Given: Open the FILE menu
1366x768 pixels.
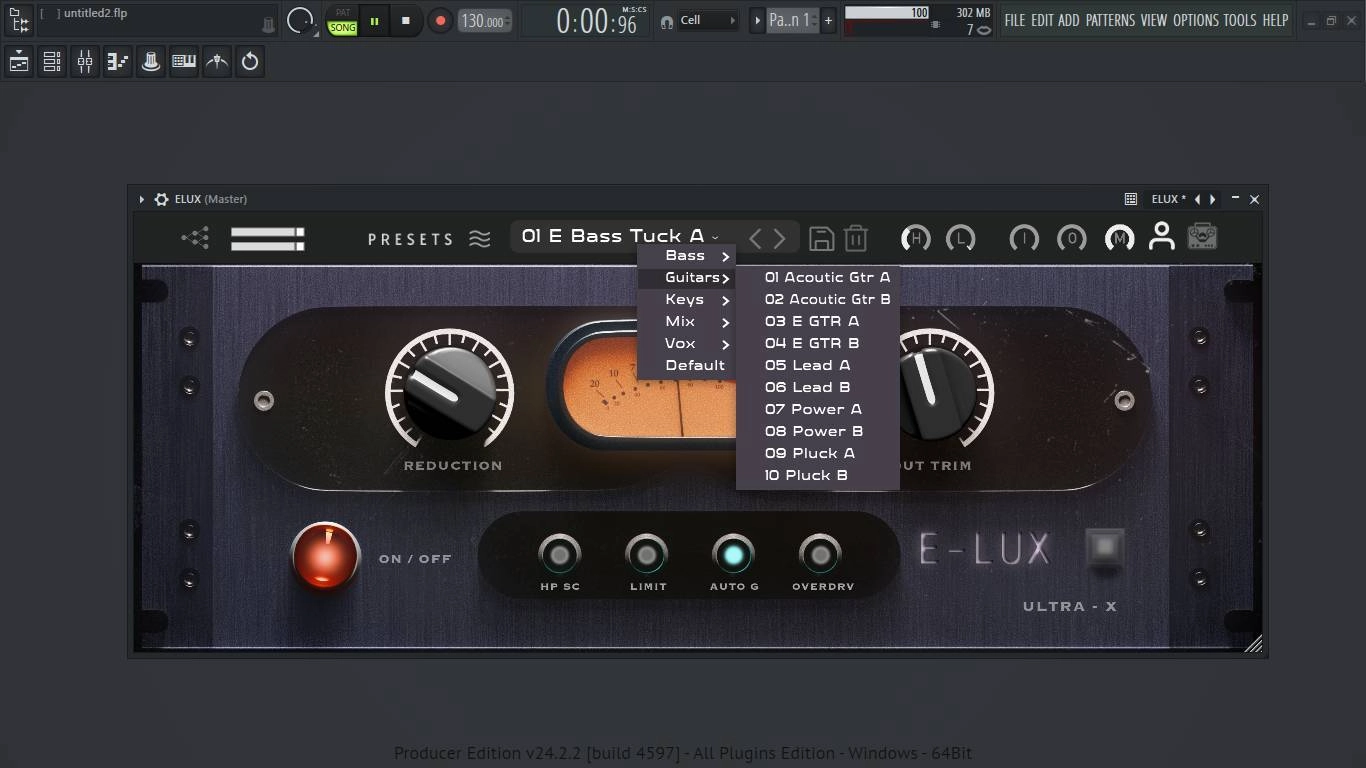Looking at the screenshot, I should (x=1015, y=20).
